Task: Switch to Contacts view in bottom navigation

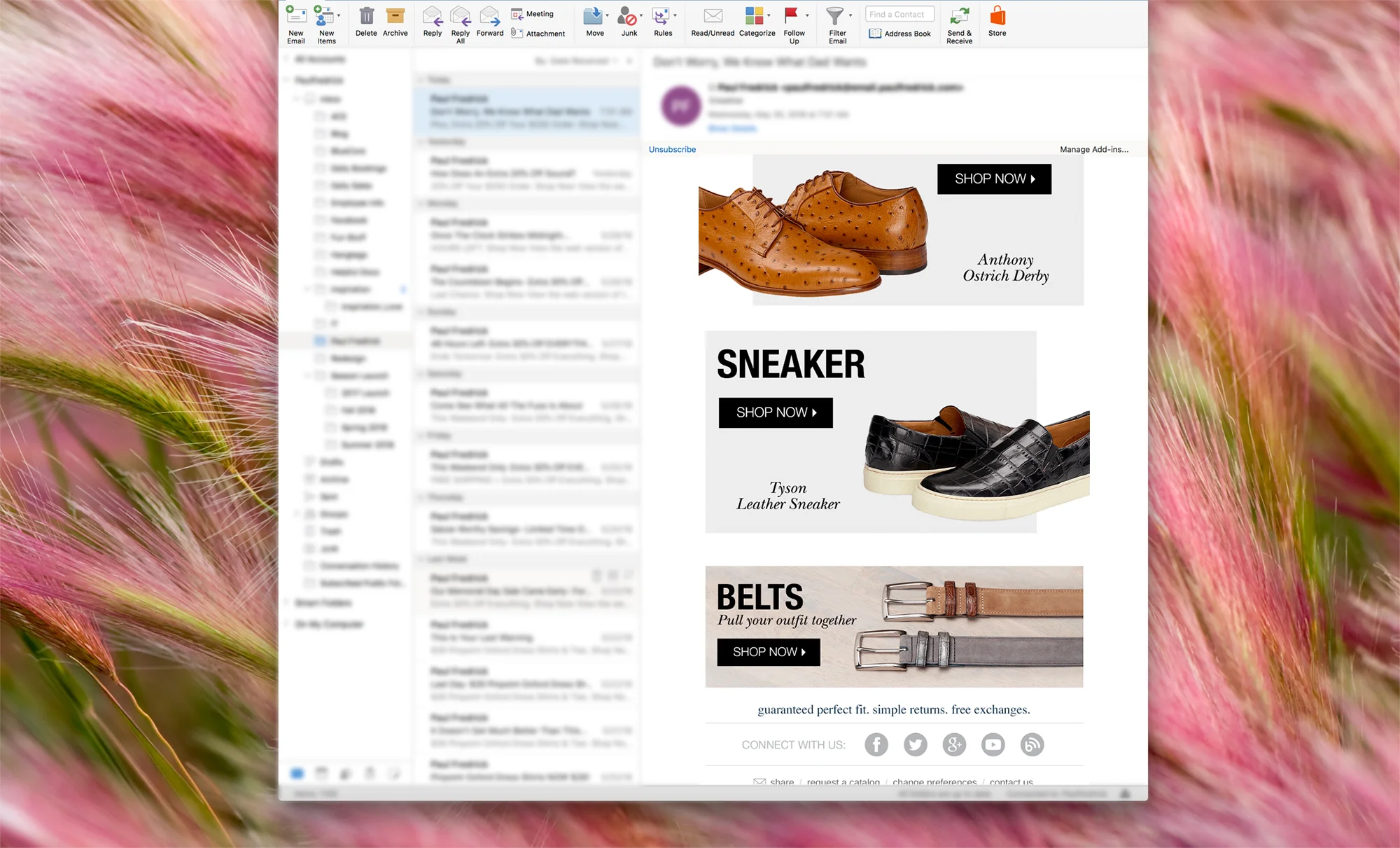Action: tap(346, 773)
